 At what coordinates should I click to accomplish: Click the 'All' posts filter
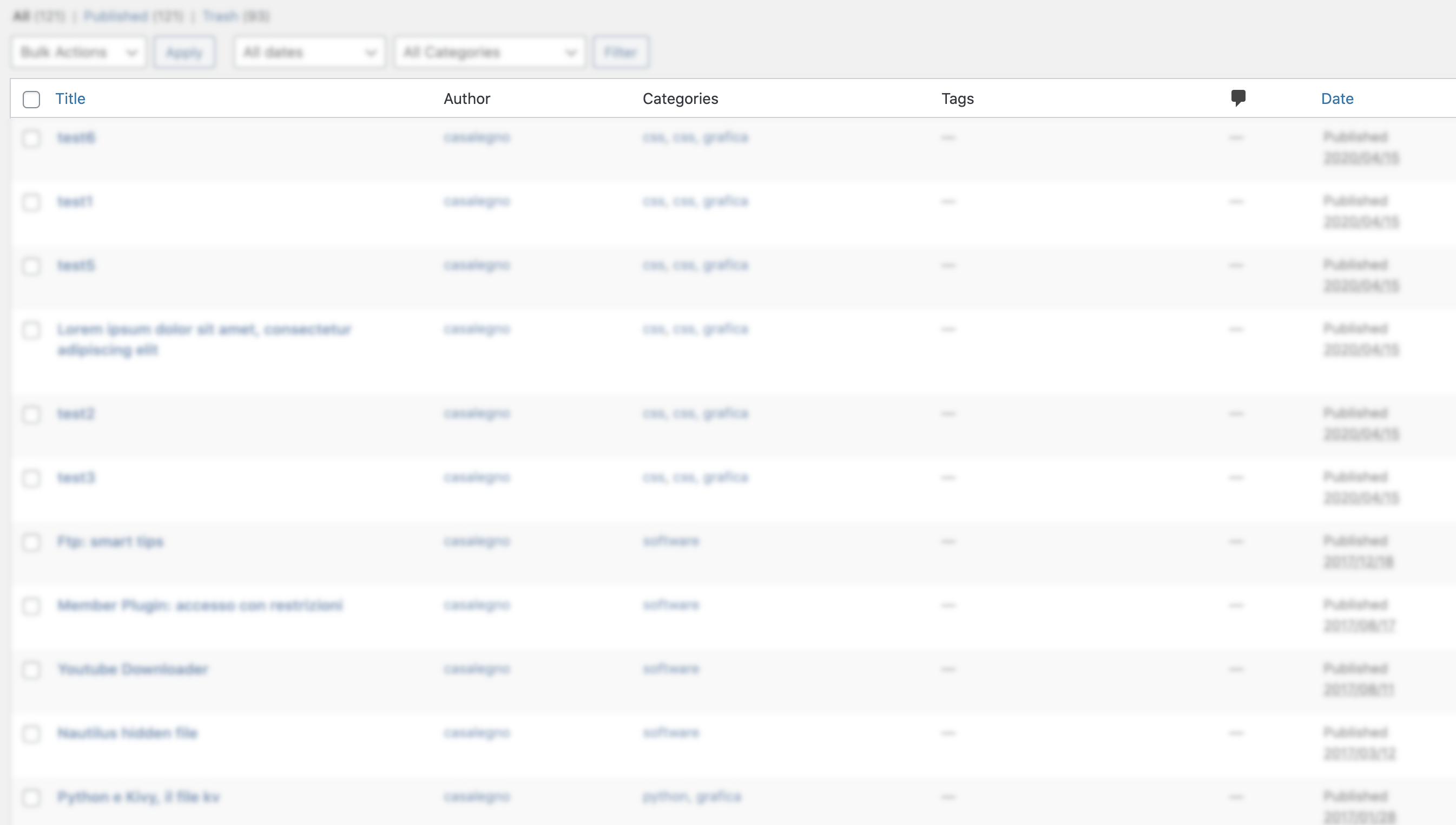22,16
